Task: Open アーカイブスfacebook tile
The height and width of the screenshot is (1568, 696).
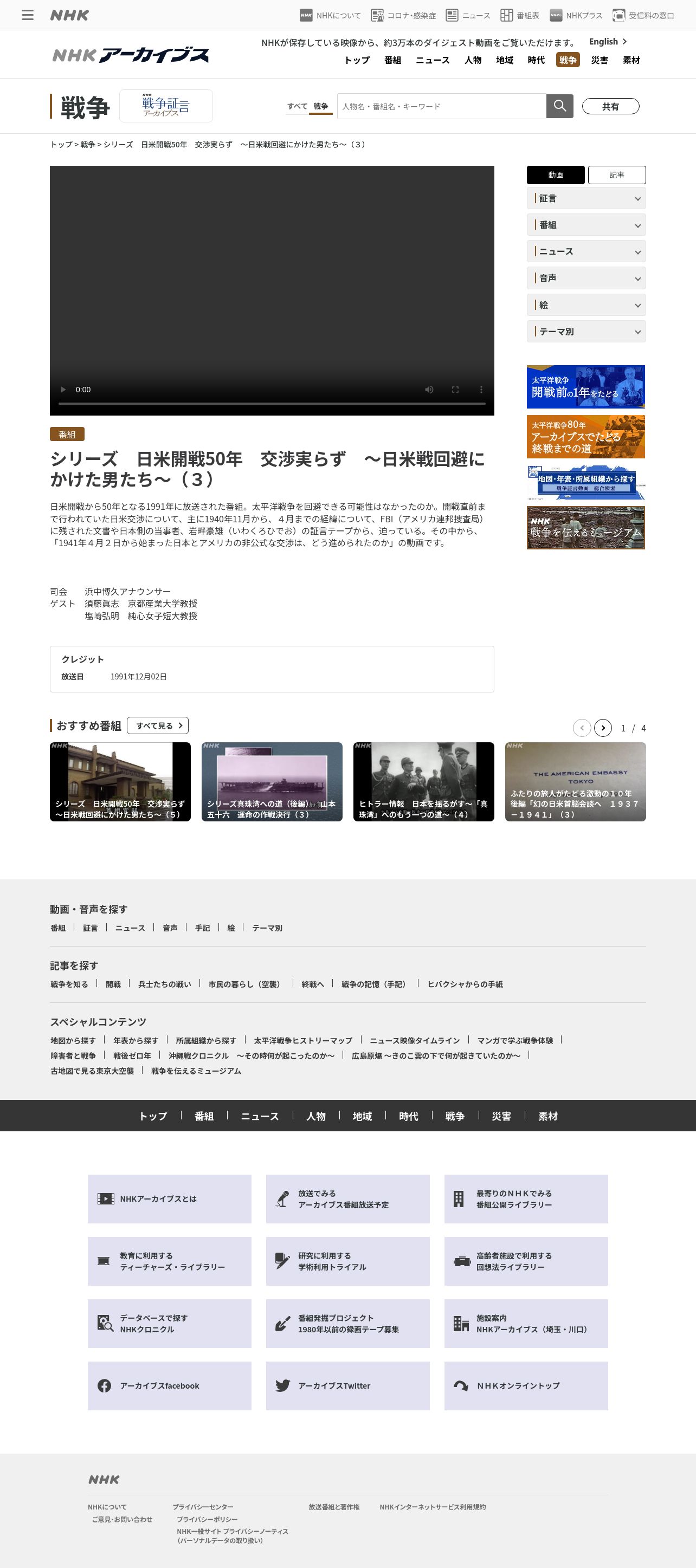Action: pyautogui.click(x=169, y=1385)
